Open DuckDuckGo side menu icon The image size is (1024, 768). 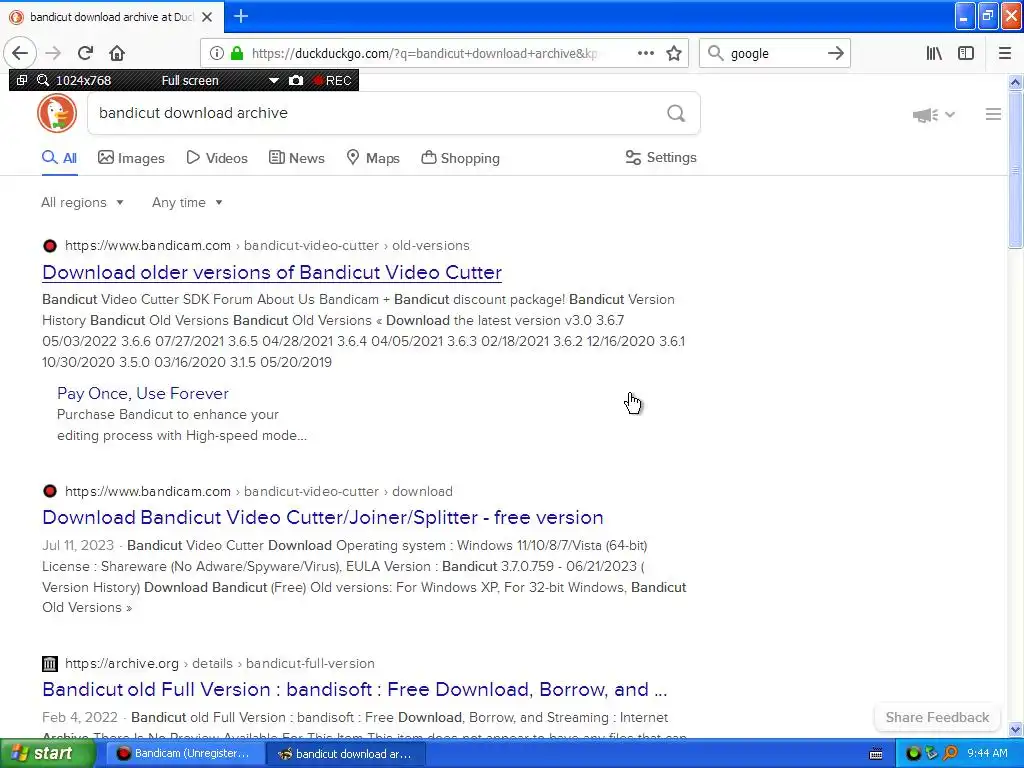[993, 114]
